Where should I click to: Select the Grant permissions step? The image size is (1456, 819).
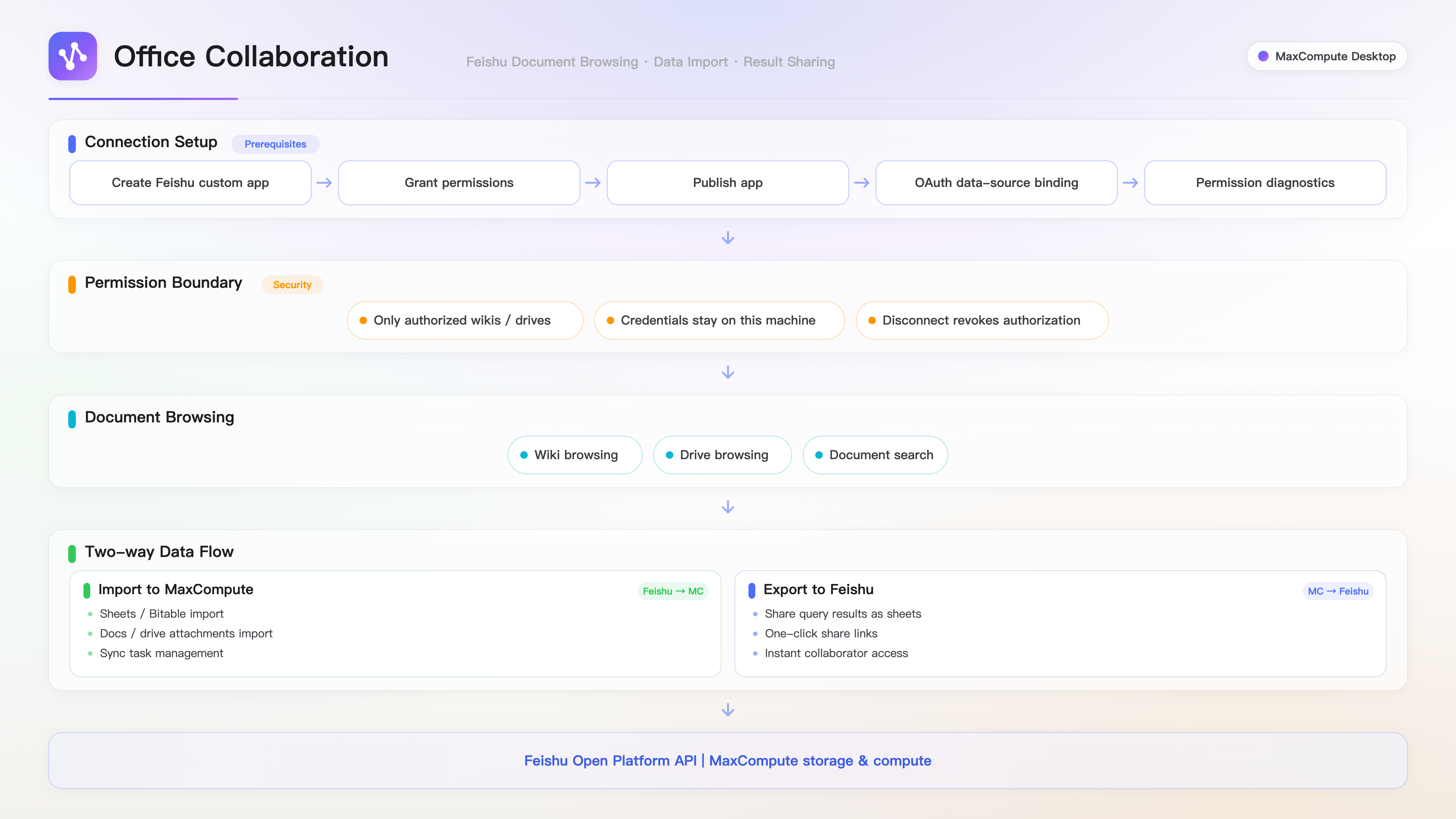tap(459, 182)
